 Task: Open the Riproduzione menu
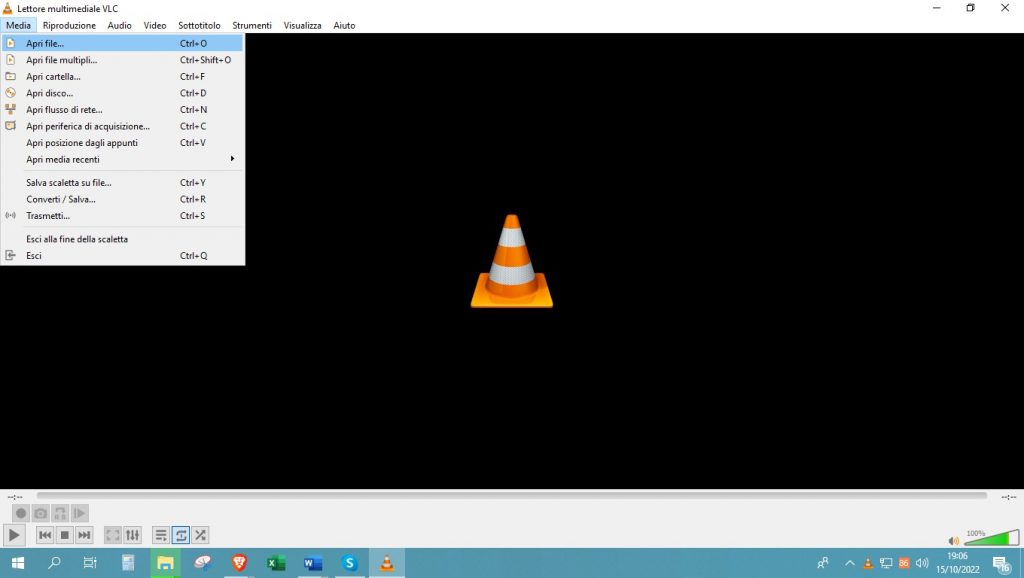tap(69, 25)
